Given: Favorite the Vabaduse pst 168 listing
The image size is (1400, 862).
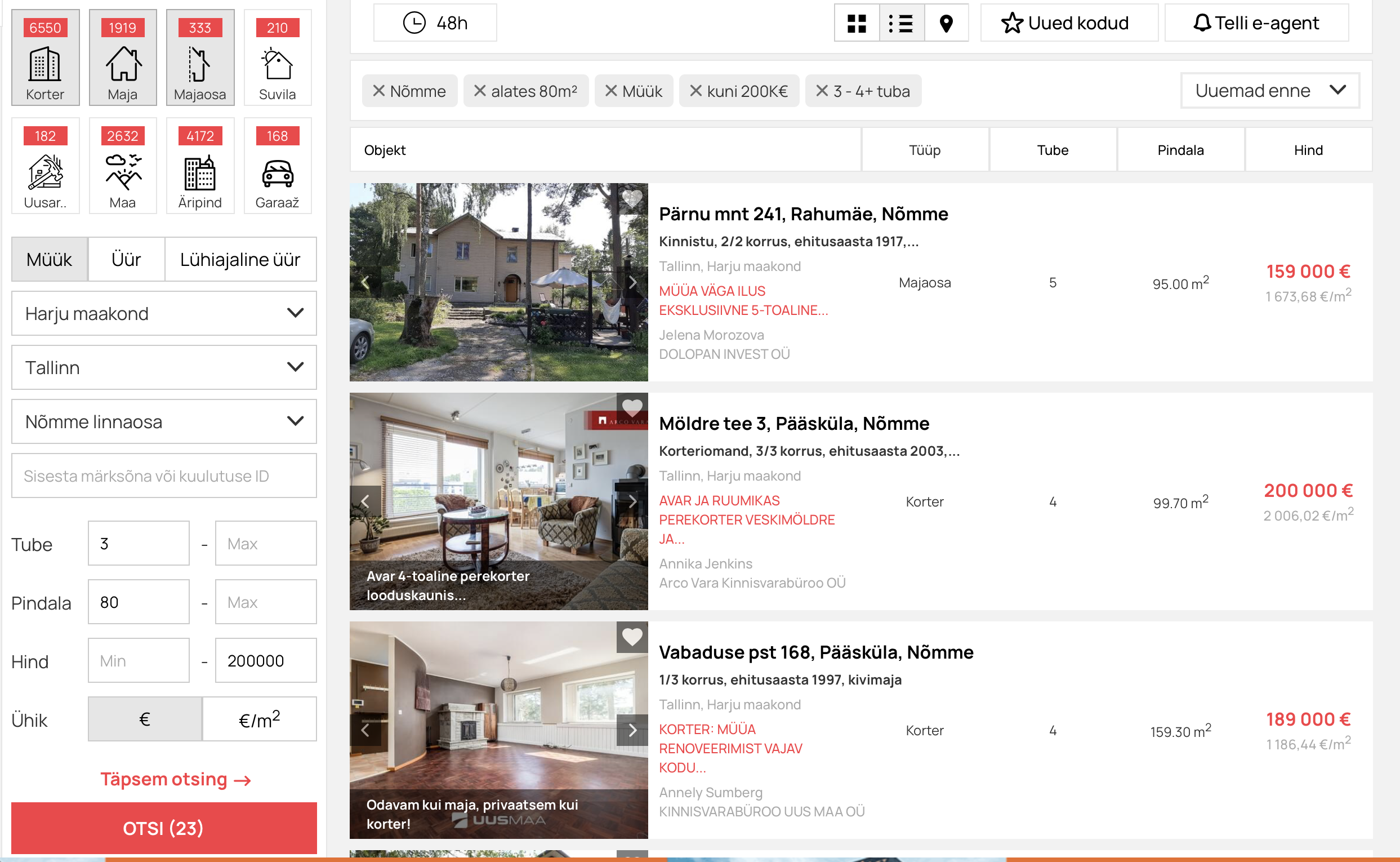Looking at the screenshot, I should (x=632, y=637).
